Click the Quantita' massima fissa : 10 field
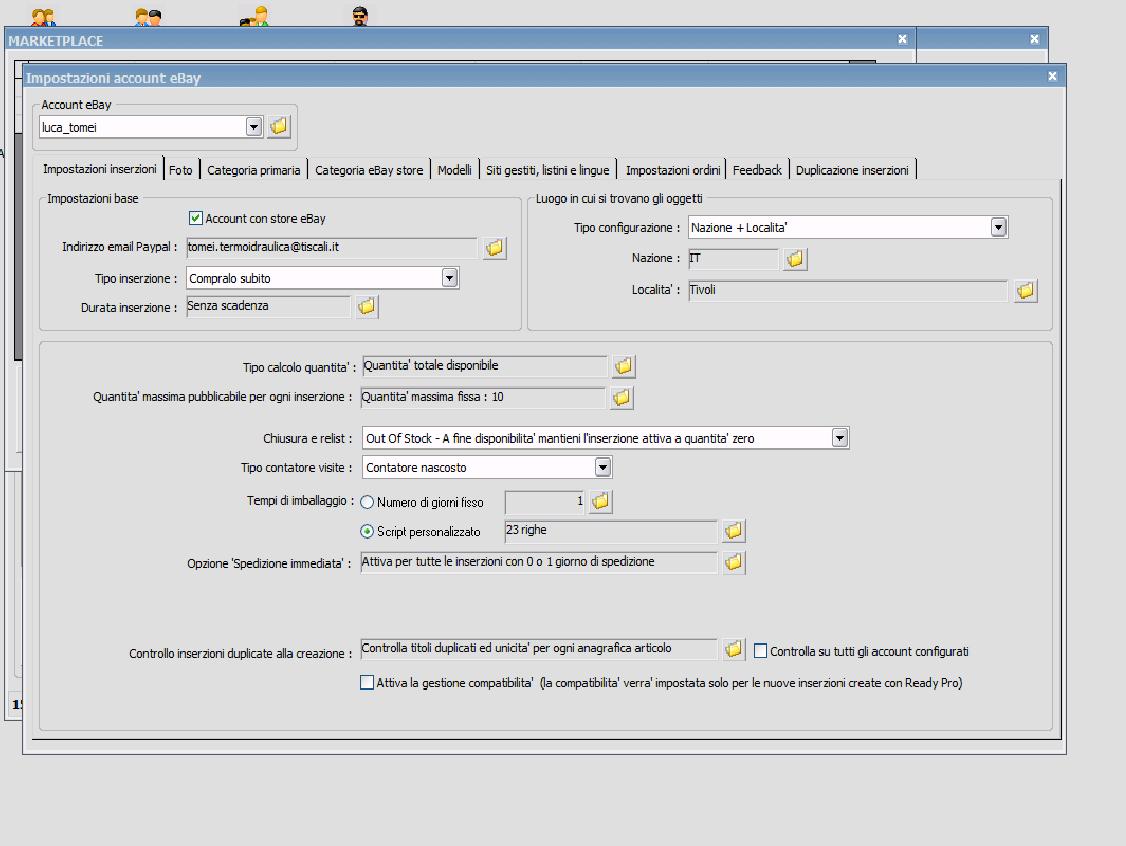 click(483, 397)
